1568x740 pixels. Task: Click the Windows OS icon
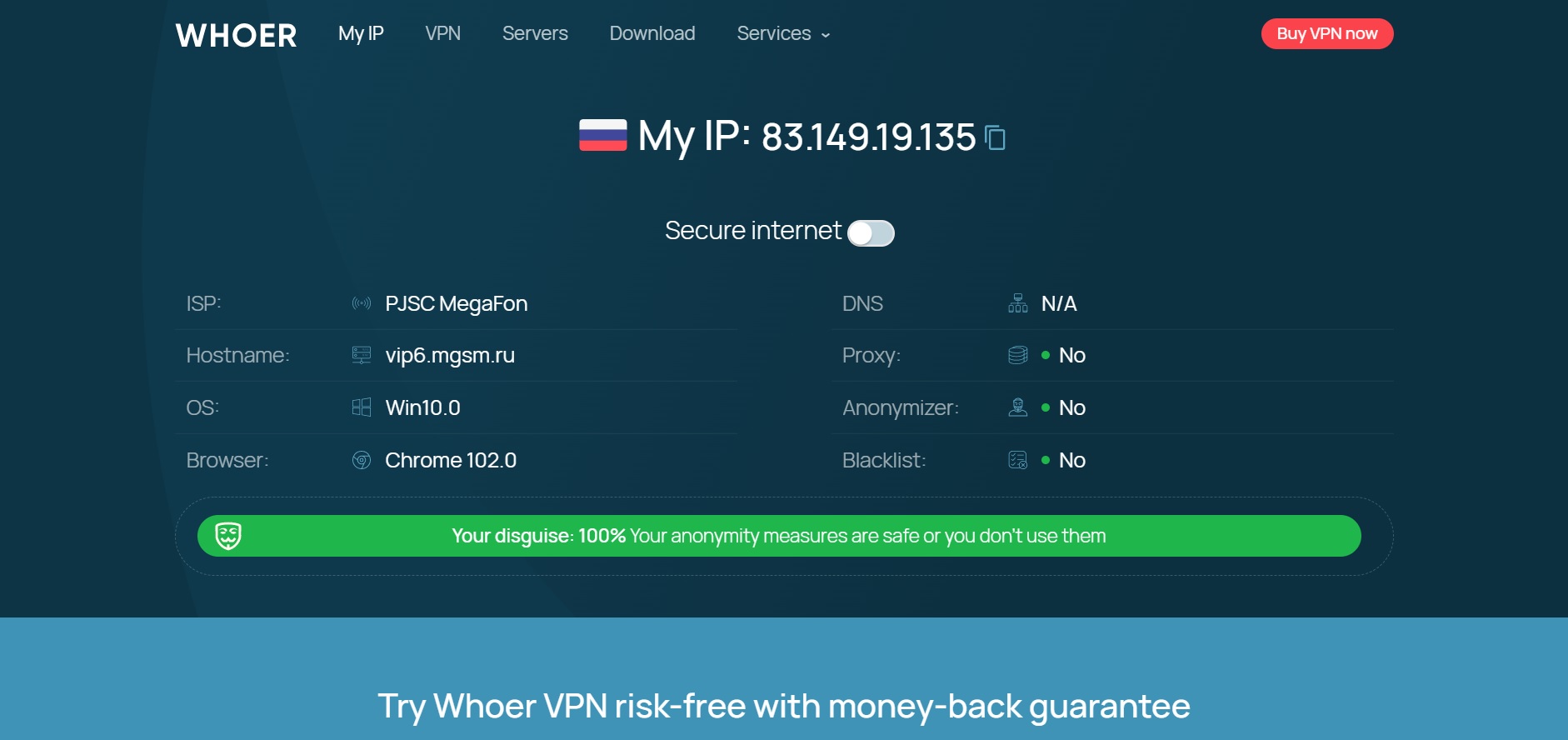pos(362,407)
